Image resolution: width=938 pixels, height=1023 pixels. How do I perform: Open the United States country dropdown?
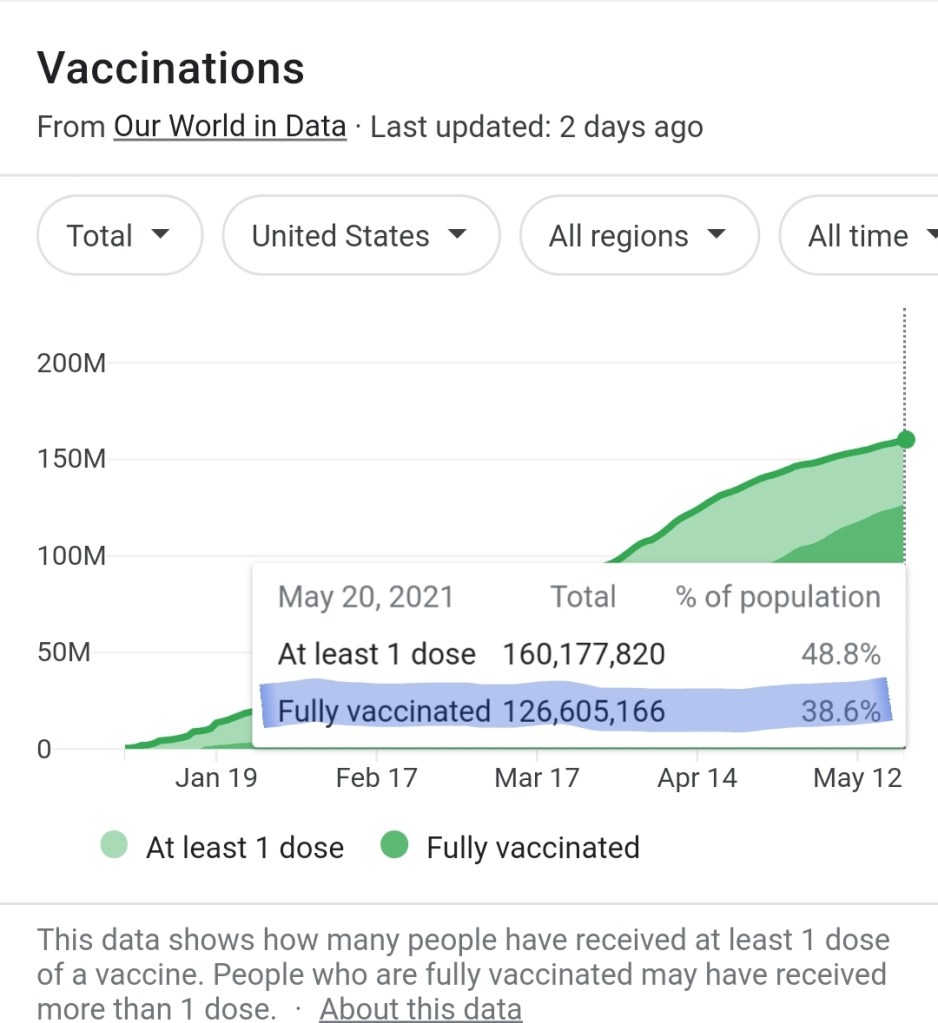(x=360, y=236)
